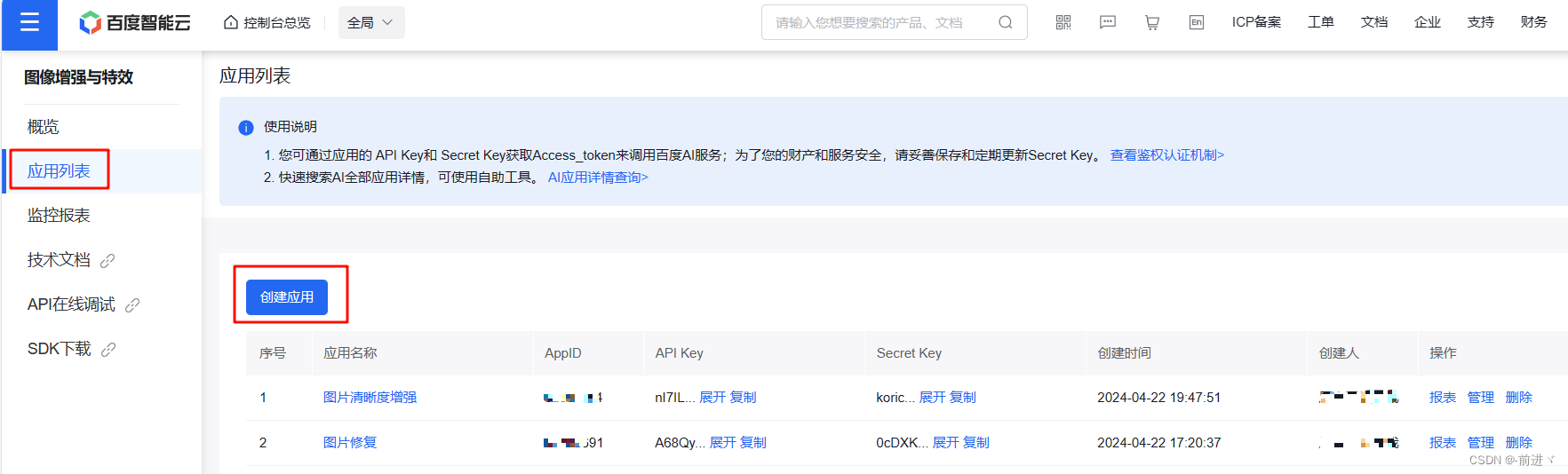Expand API Key for 图片修复 row
1568x474 pixels.
[x=722, y=443]
